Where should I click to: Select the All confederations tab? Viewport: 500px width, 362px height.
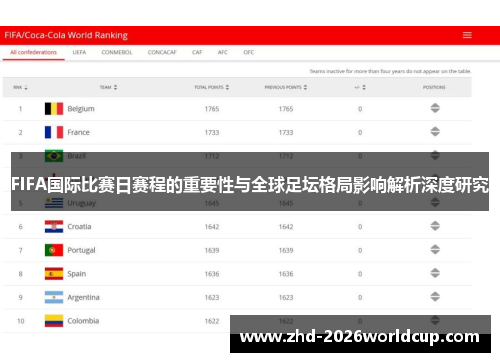(33, 52)
